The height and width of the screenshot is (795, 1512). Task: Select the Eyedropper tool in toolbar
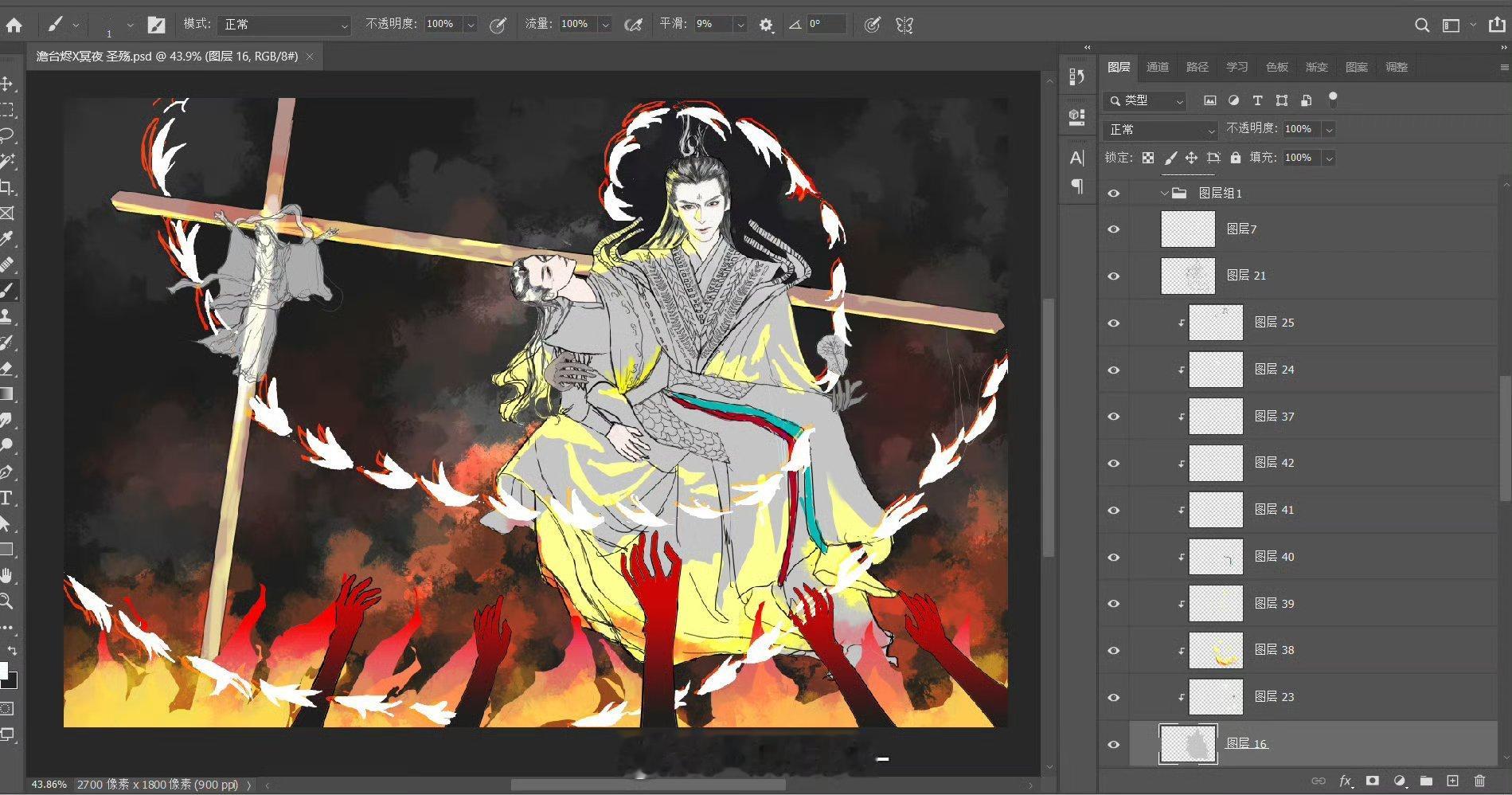point(6,239)
